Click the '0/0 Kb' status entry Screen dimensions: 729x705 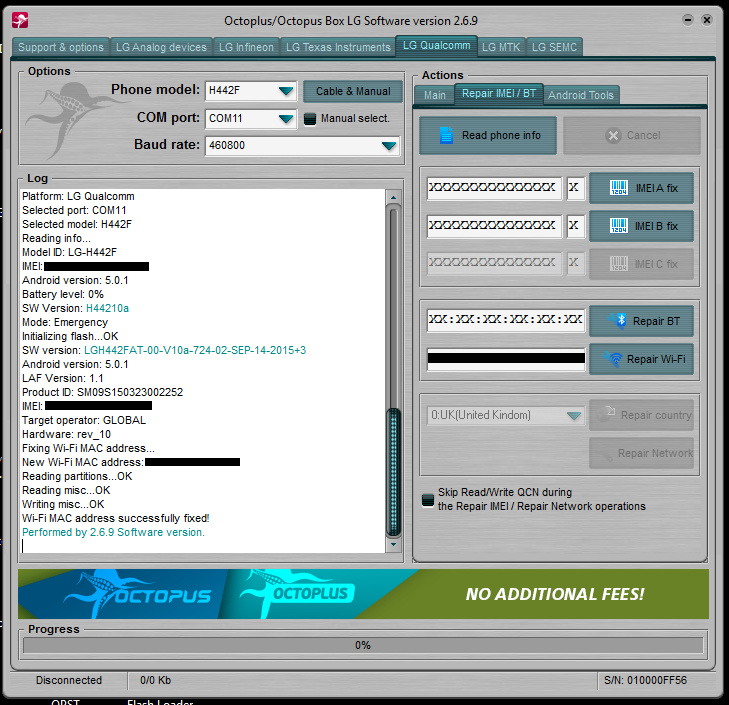click(x=155, y=680)
